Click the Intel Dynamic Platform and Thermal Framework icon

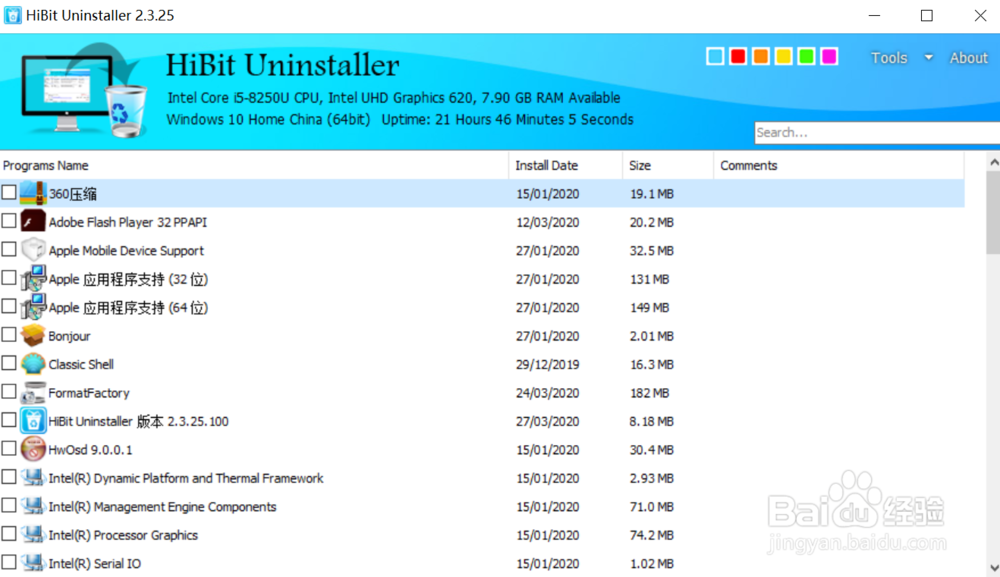(x=33, y=478)
